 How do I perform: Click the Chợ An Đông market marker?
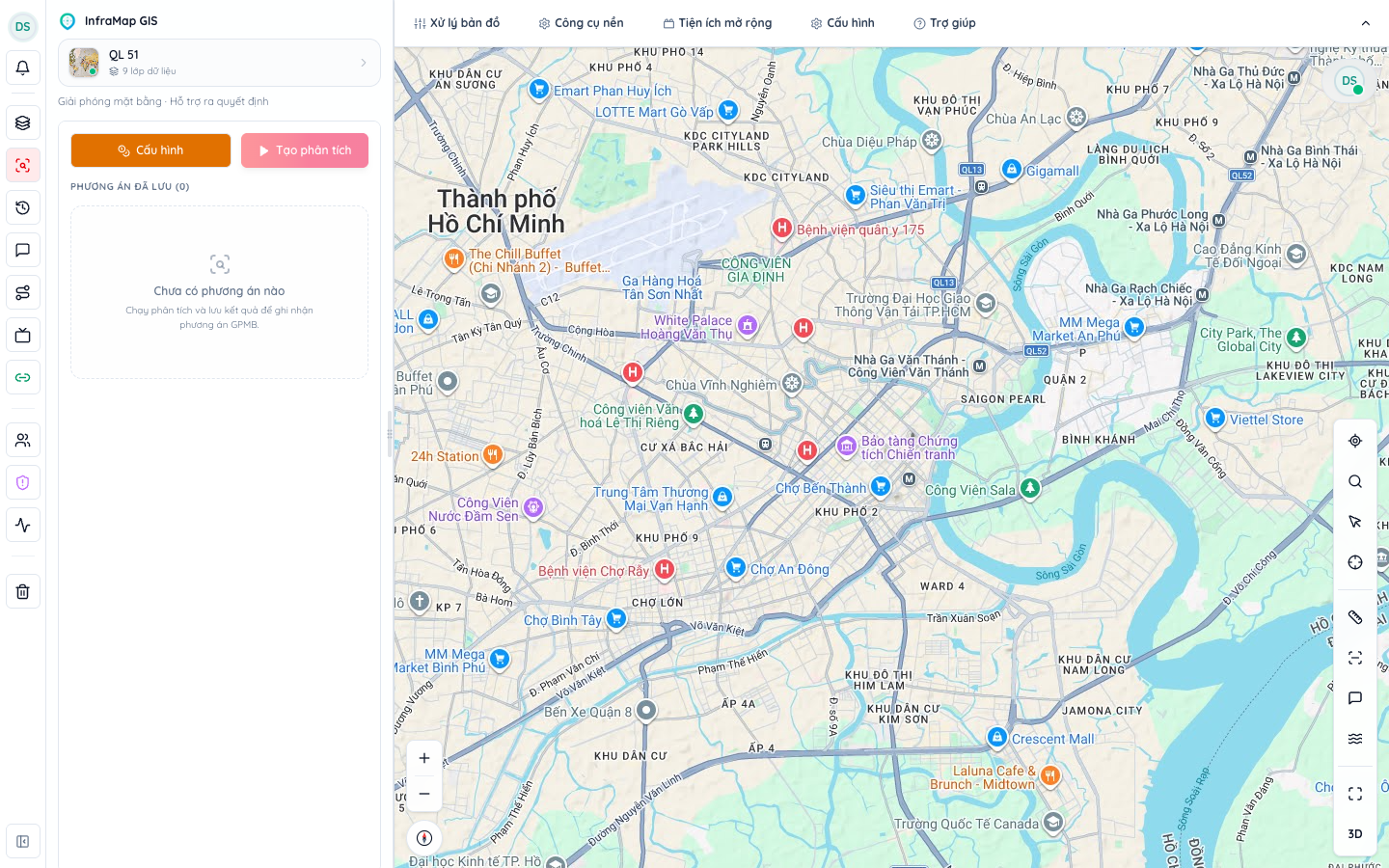[736, 567]
